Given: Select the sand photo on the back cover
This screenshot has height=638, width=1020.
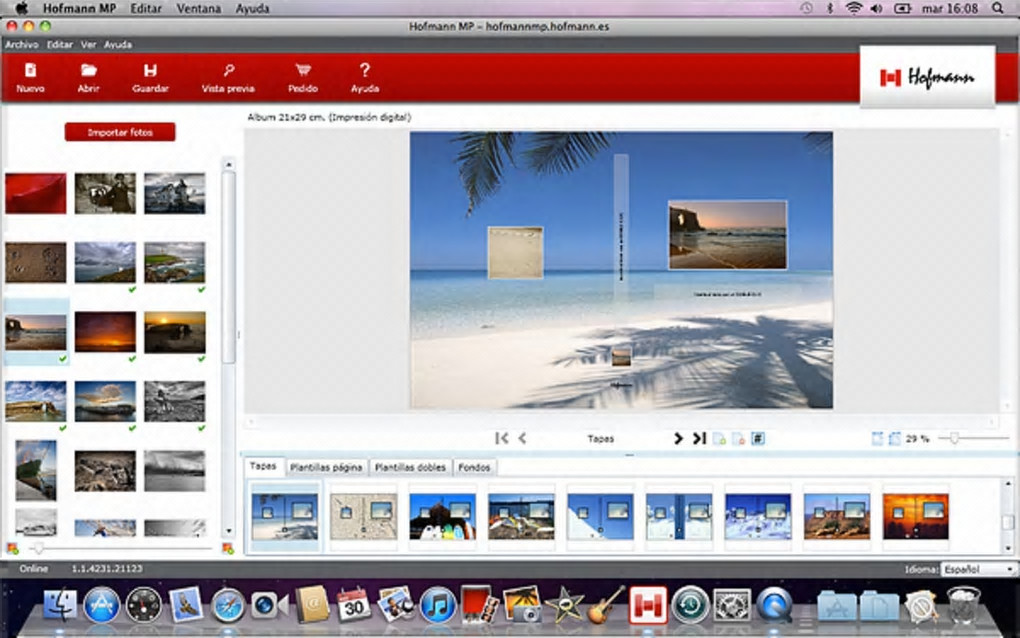Looking at the screenshot, I should [515, 252].
